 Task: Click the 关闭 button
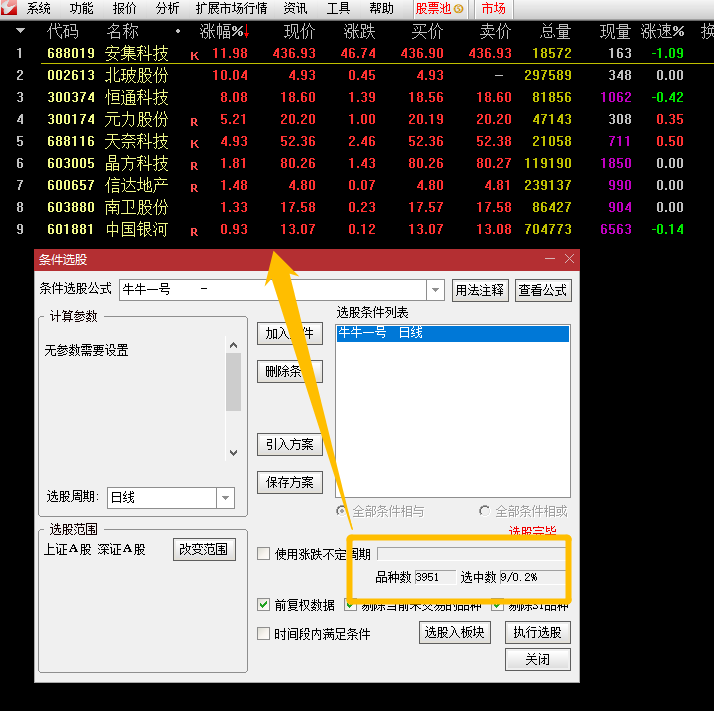click(537, 659)
